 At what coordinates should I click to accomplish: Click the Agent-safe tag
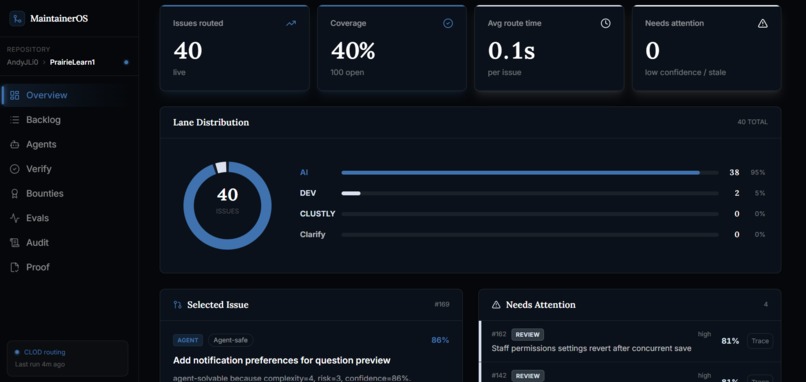(x=231, y=340)
